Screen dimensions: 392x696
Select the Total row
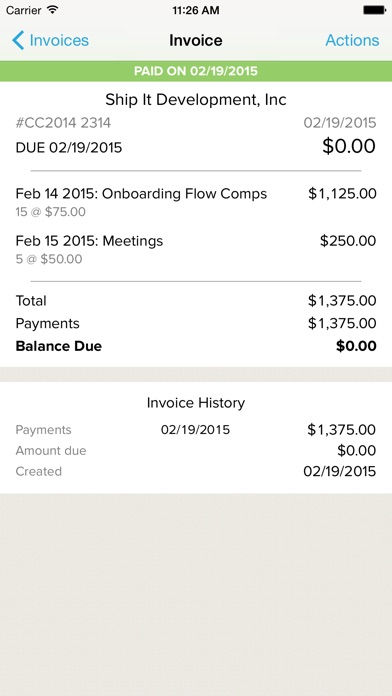196,301
